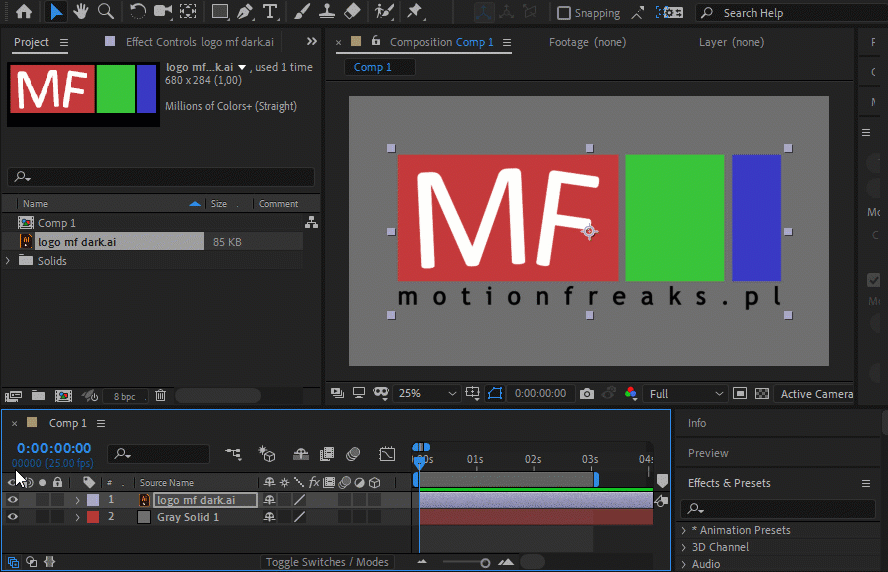Select the Rotation tool
This screenshot has width=888, height=572.
point(138,11)
